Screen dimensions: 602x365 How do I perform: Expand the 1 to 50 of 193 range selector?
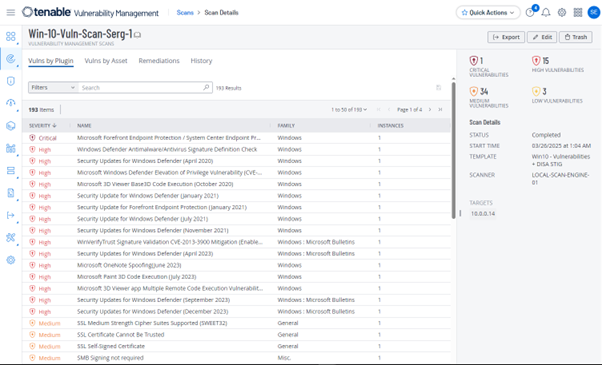coord(349,110)
